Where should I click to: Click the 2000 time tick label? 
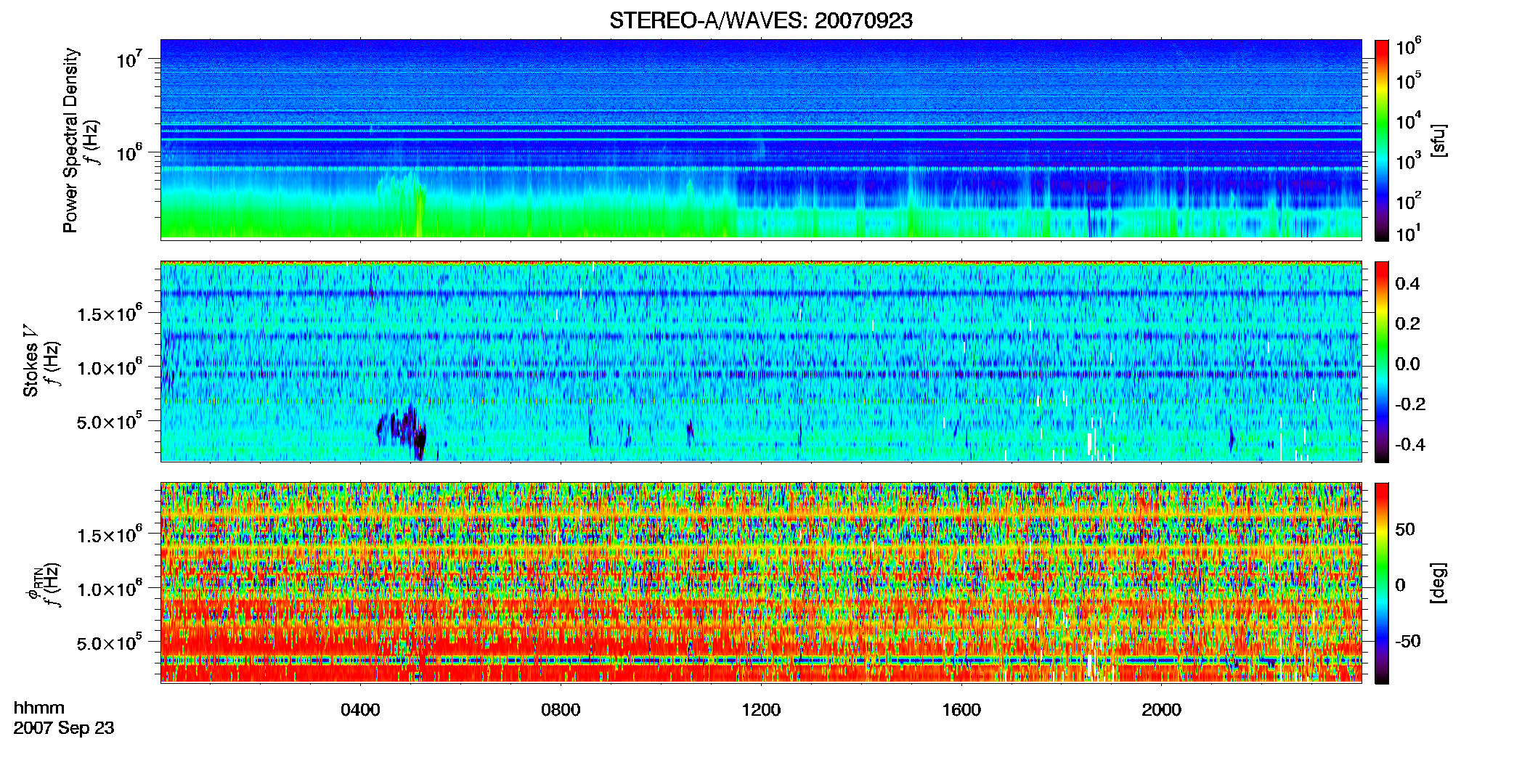point(1161,710)
